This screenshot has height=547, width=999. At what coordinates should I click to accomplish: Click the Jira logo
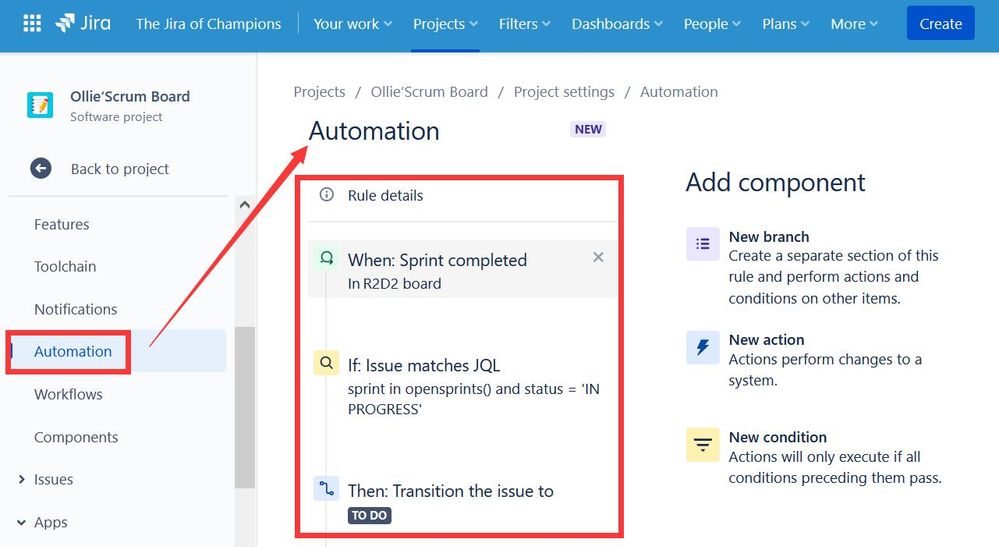point(83,24)
